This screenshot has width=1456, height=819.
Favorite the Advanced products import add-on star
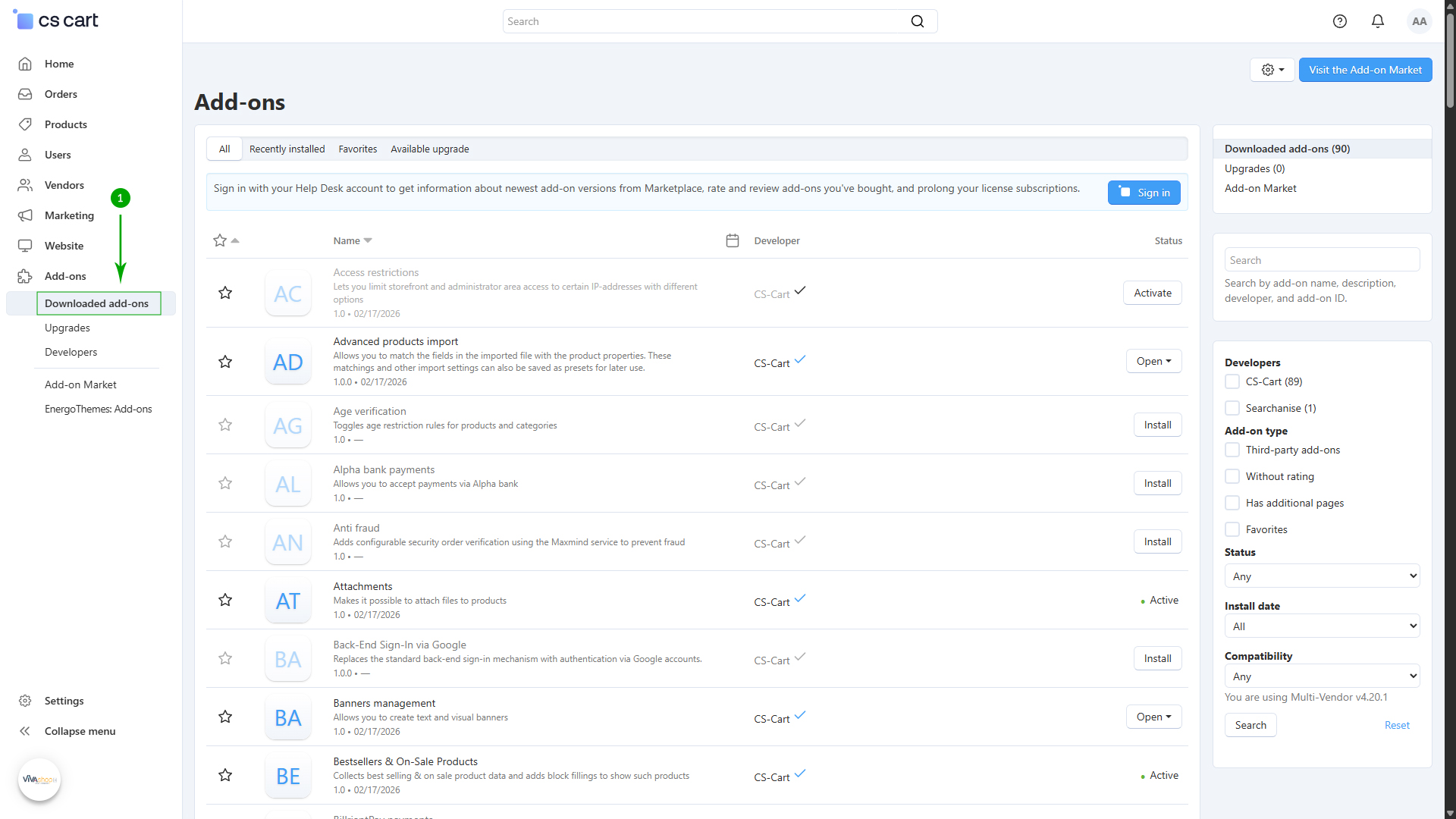(225, 362)
